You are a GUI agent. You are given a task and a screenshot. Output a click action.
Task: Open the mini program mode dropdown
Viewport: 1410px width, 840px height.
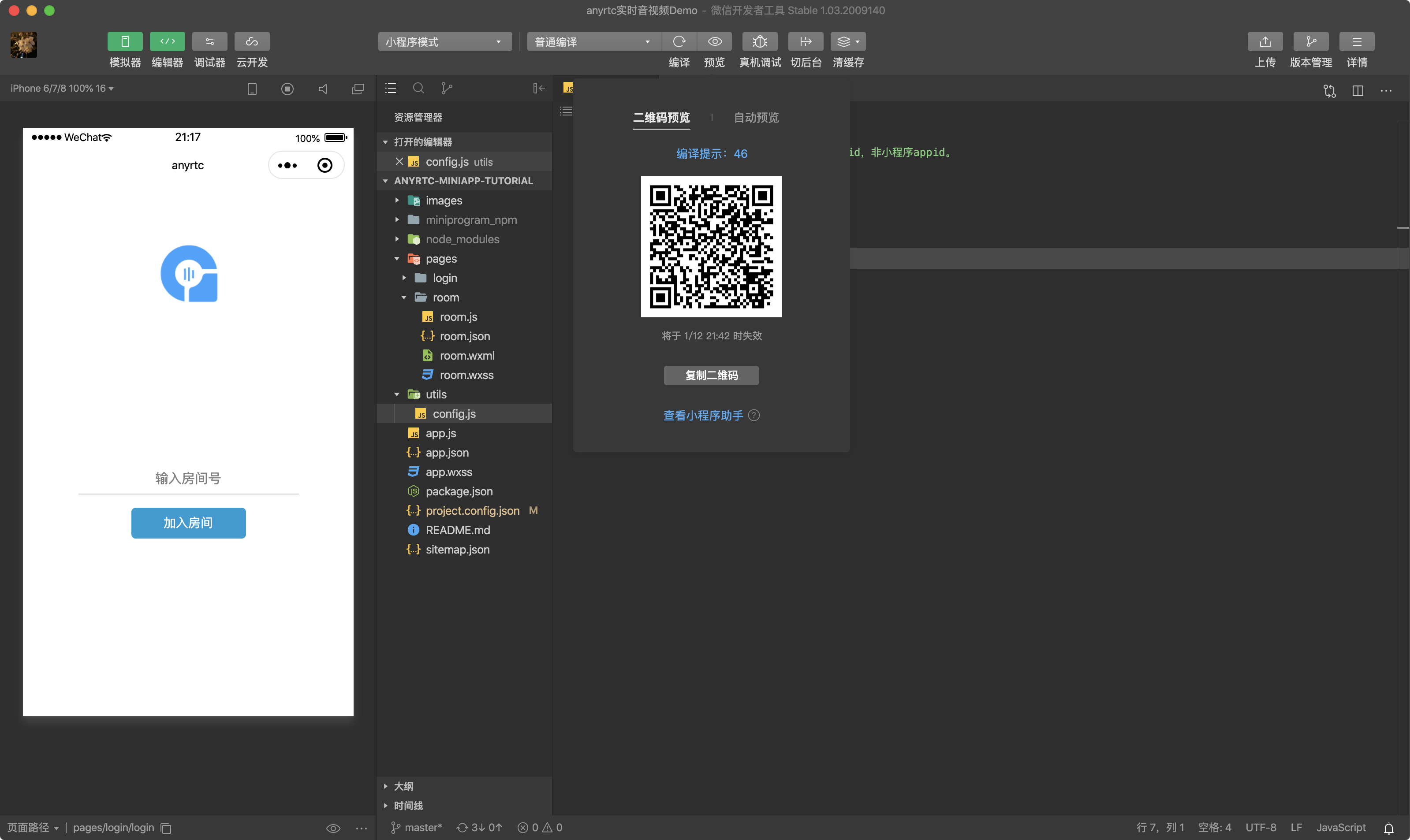click(x=444, y=42)
